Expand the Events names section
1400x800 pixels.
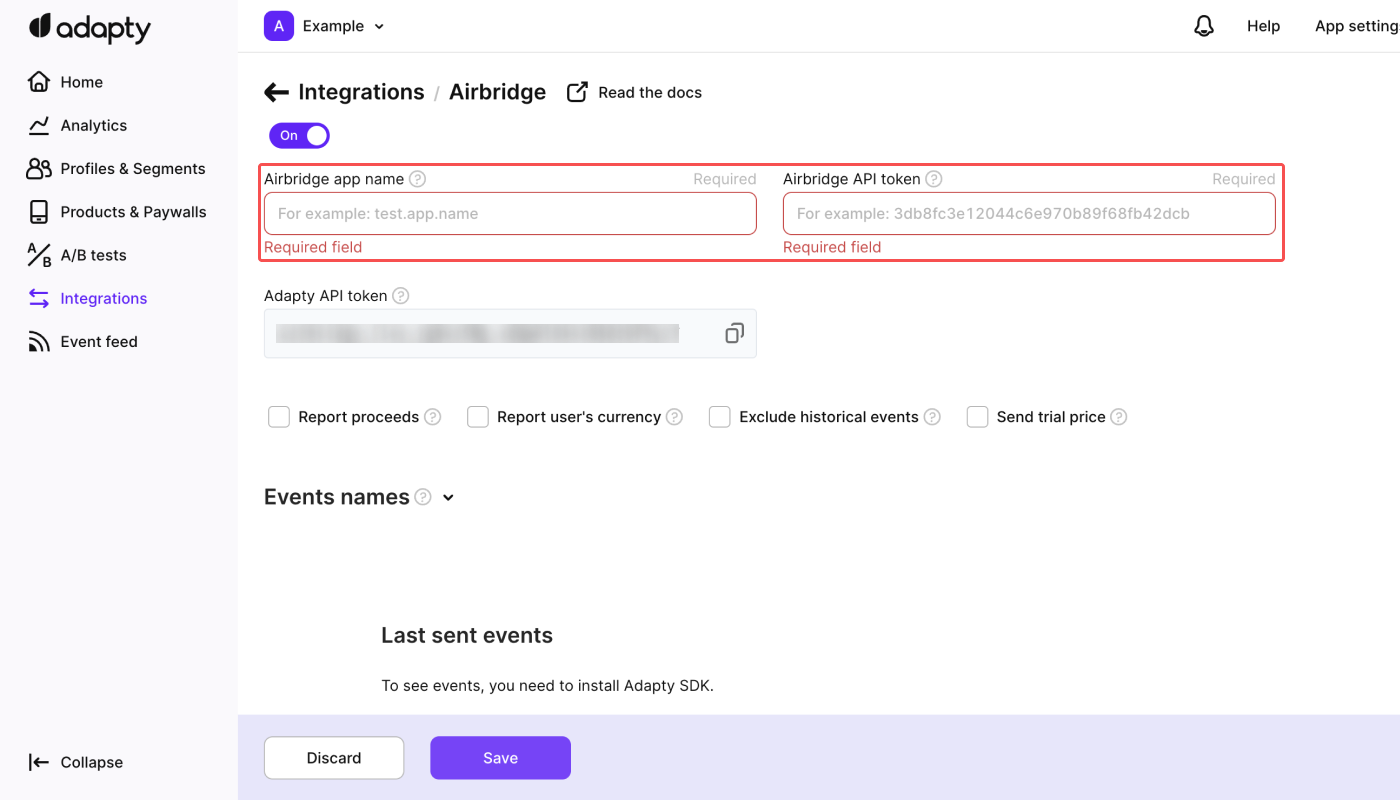[448, 498]
